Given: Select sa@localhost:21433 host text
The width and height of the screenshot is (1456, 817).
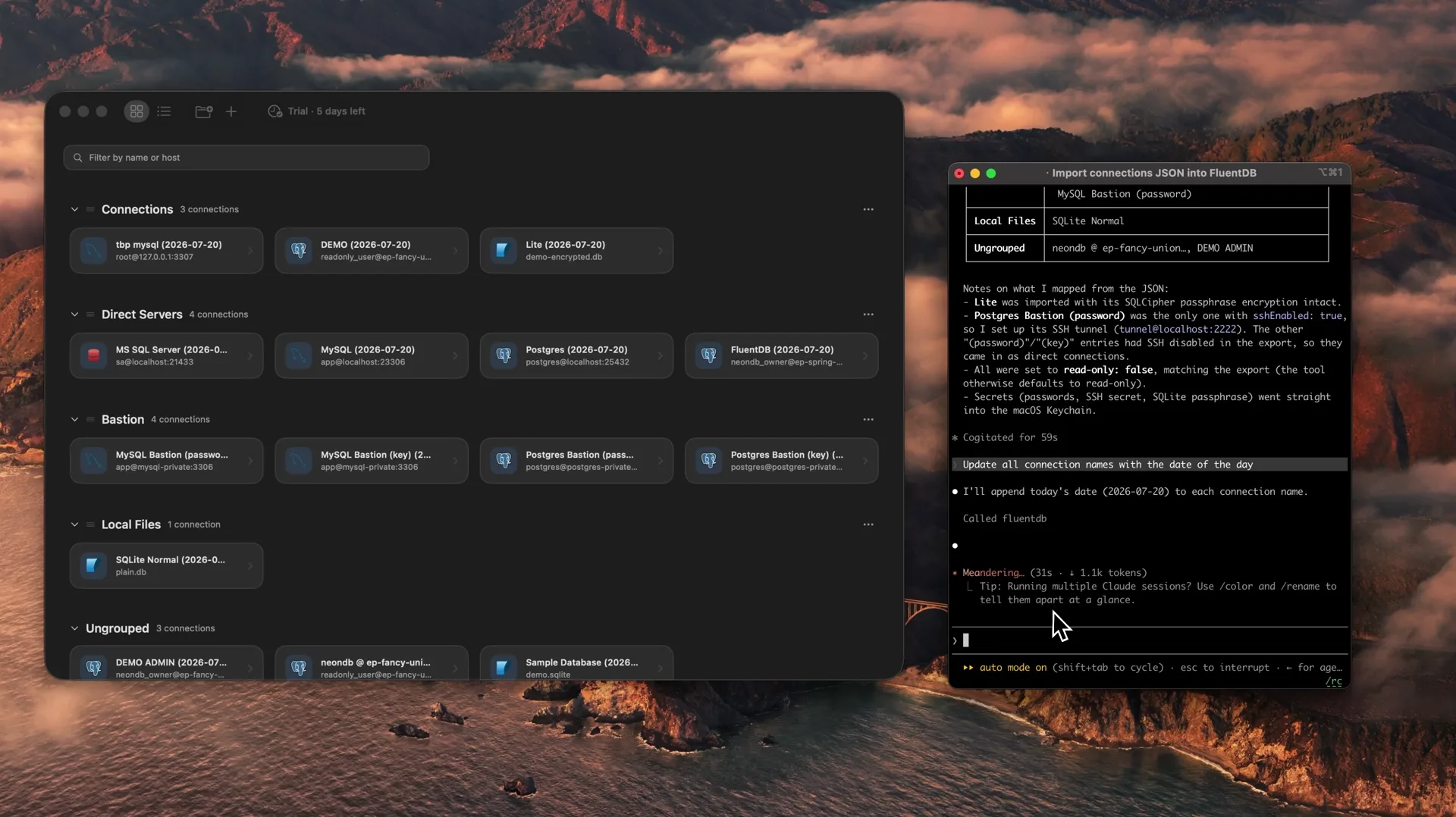Looking at the screenshot, I should click(154, 362).
